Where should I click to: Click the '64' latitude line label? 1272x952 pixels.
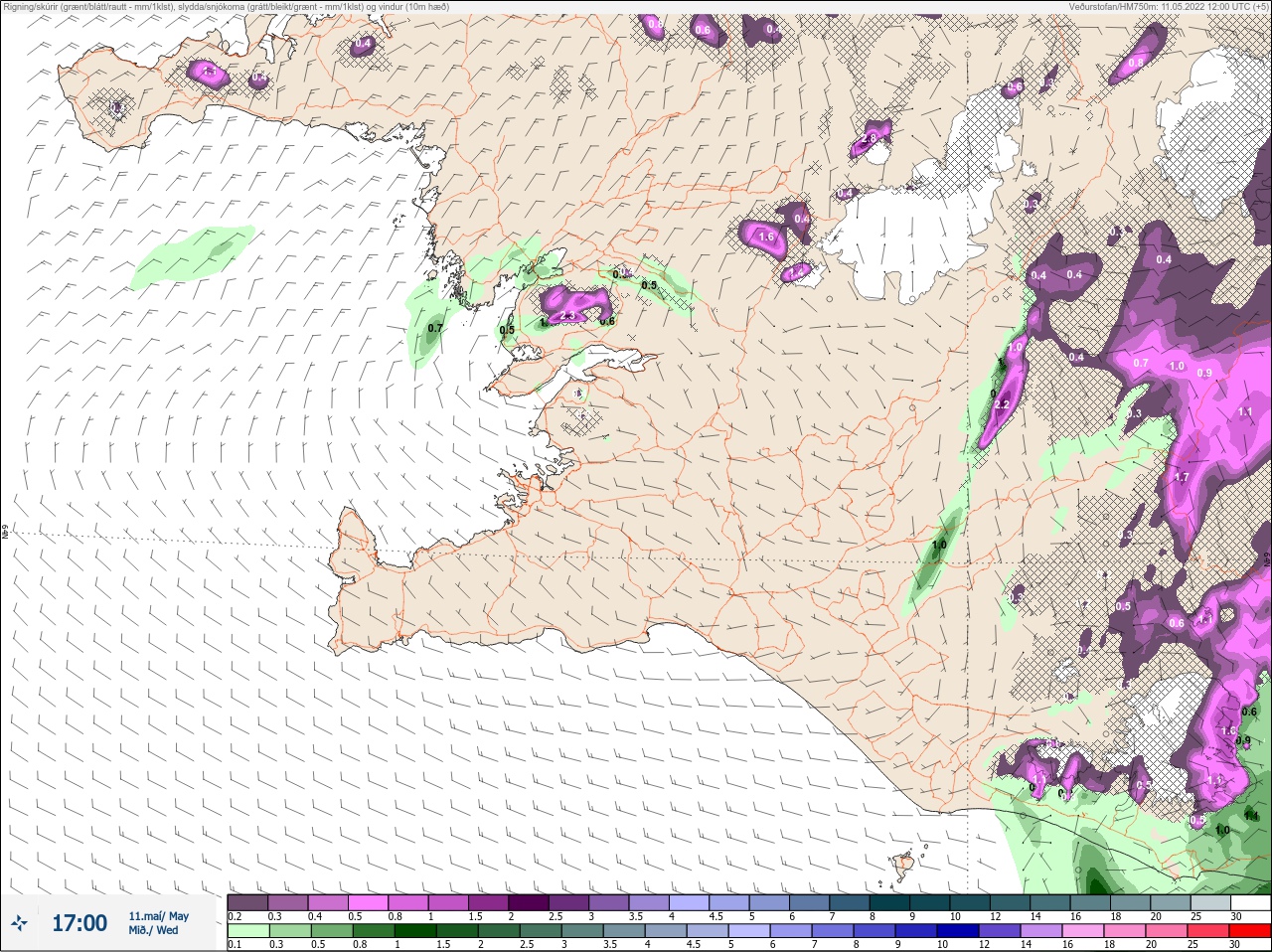pyautogui.click(x=5, y=534)
